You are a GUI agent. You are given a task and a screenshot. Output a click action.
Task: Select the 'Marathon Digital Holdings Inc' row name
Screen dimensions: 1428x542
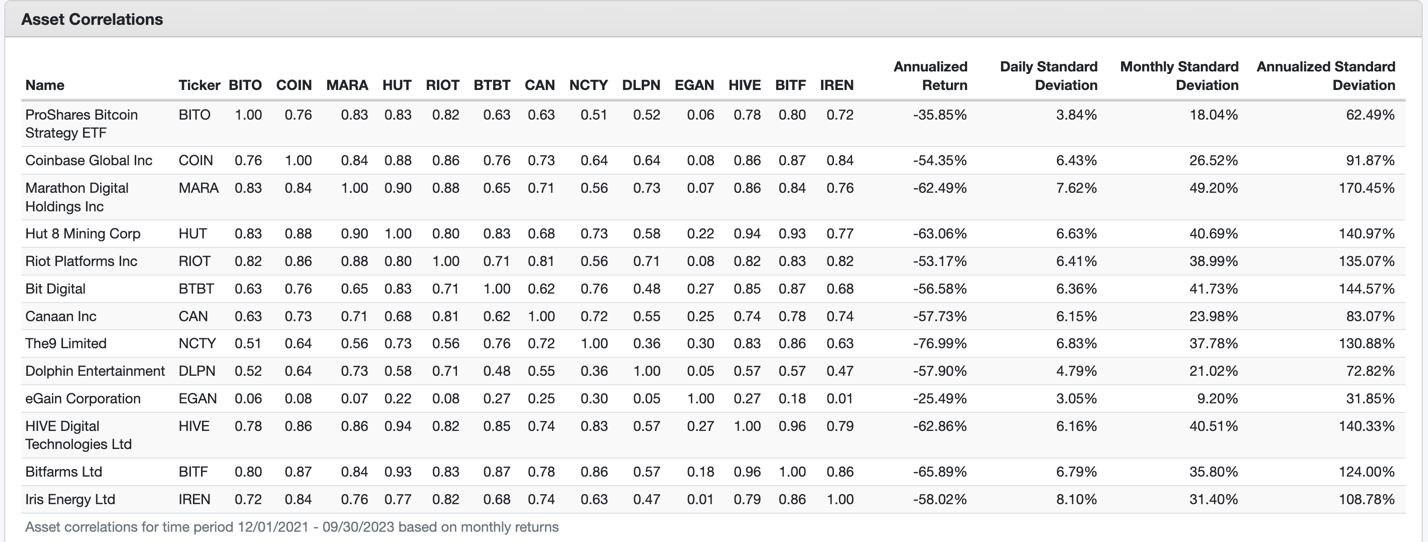pos(77,197)
